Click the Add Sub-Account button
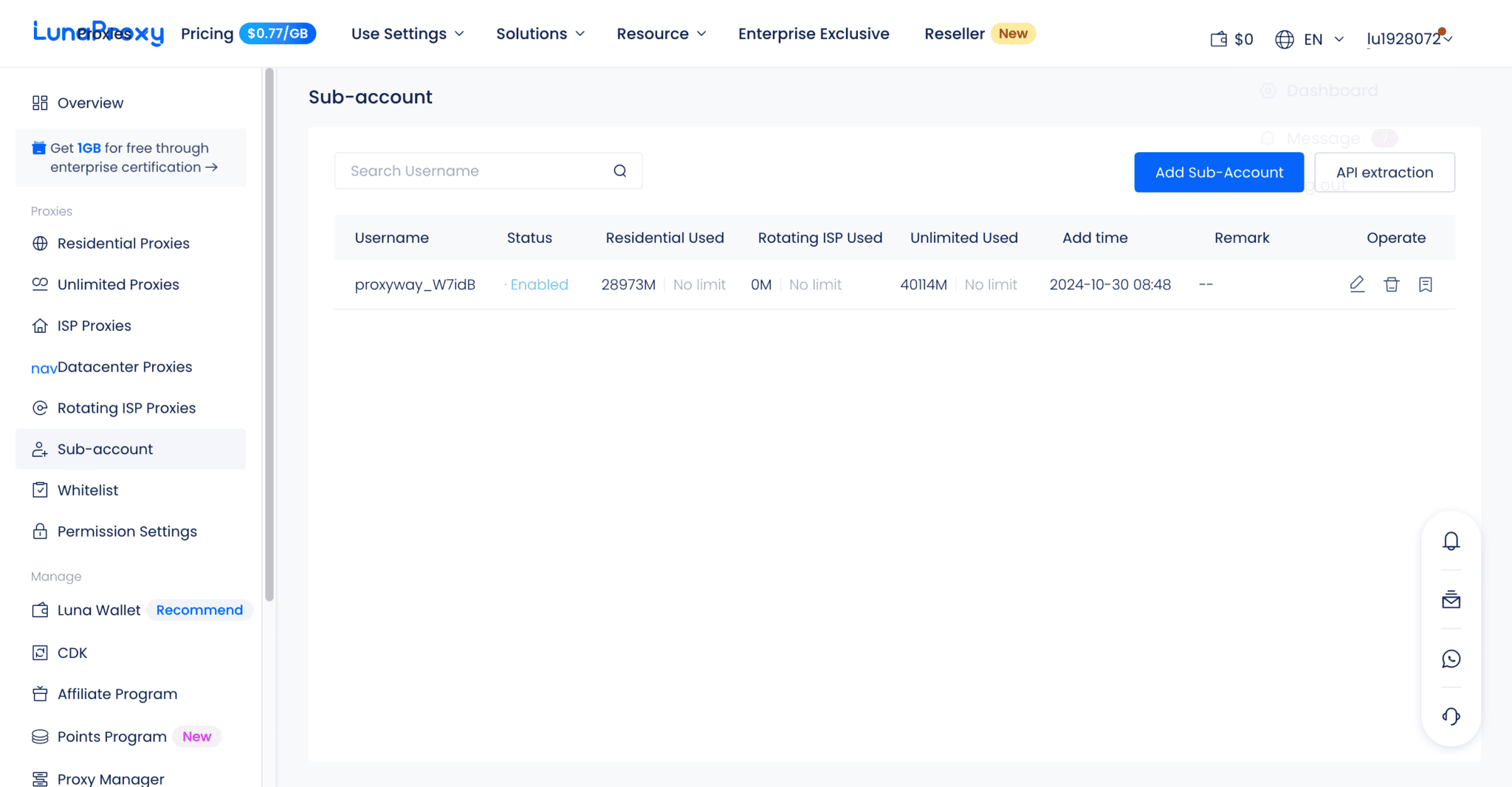Image resolution: width=1512 pixels, height=787 pixels. [x=1218, y=172]
